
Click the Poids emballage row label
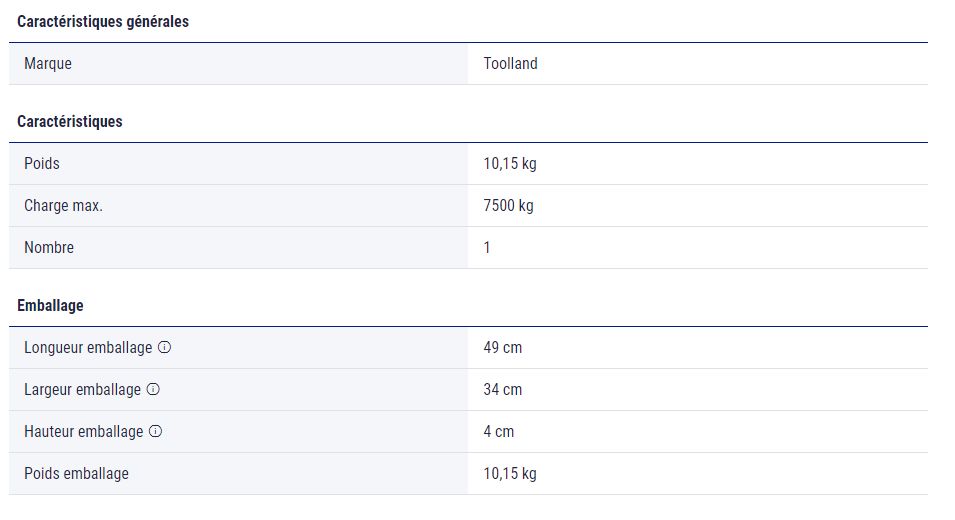point(76,474)
